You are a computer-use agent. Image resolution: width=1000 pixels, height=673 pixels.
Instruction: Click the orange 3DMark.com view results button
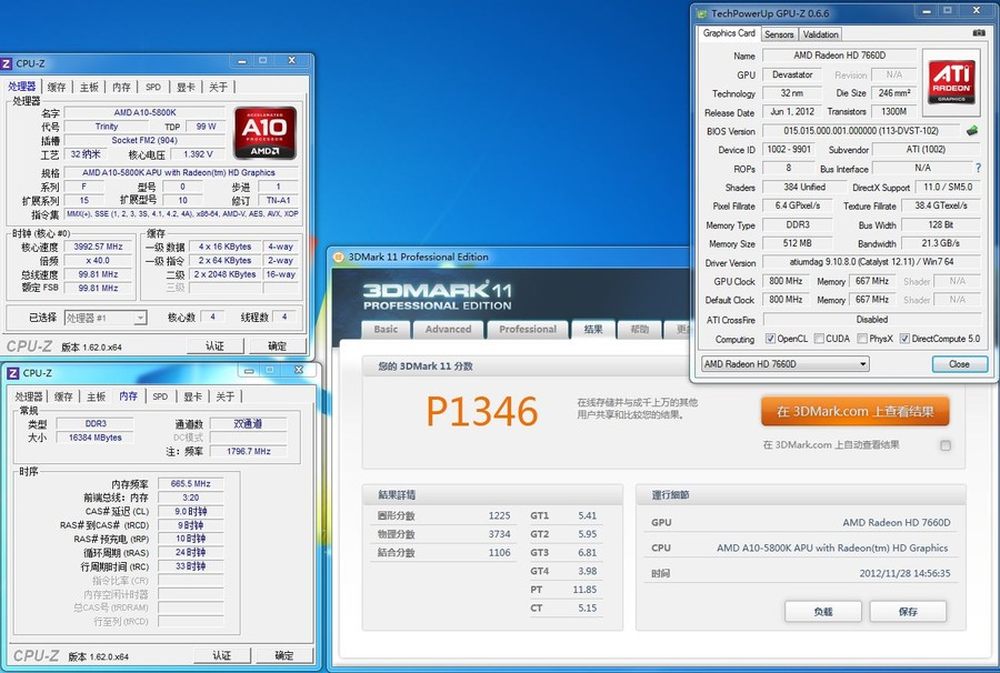tap(854, 411)
